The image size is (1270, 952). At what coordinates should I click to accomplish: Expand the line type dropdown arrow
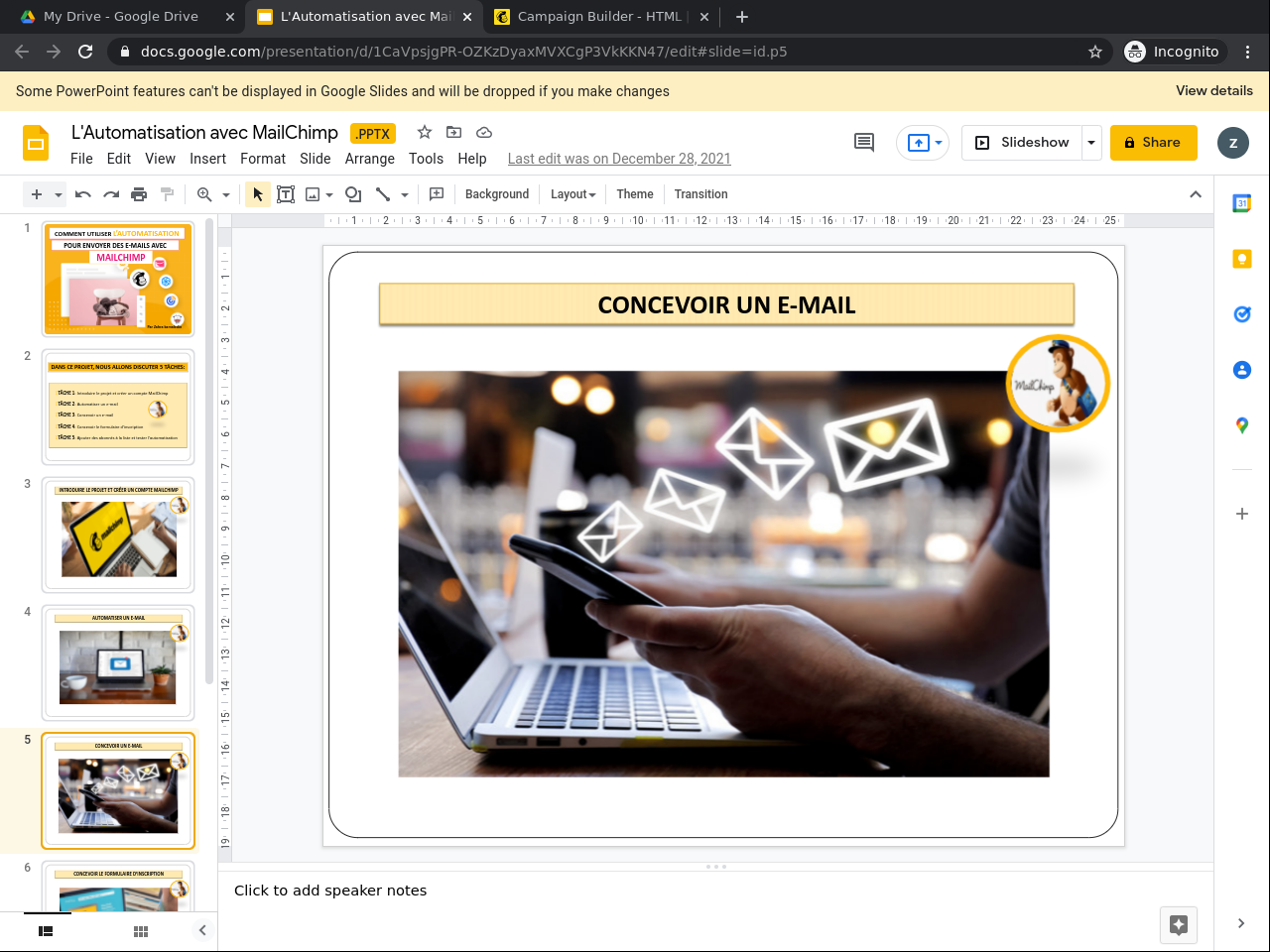tap(405, 194)
